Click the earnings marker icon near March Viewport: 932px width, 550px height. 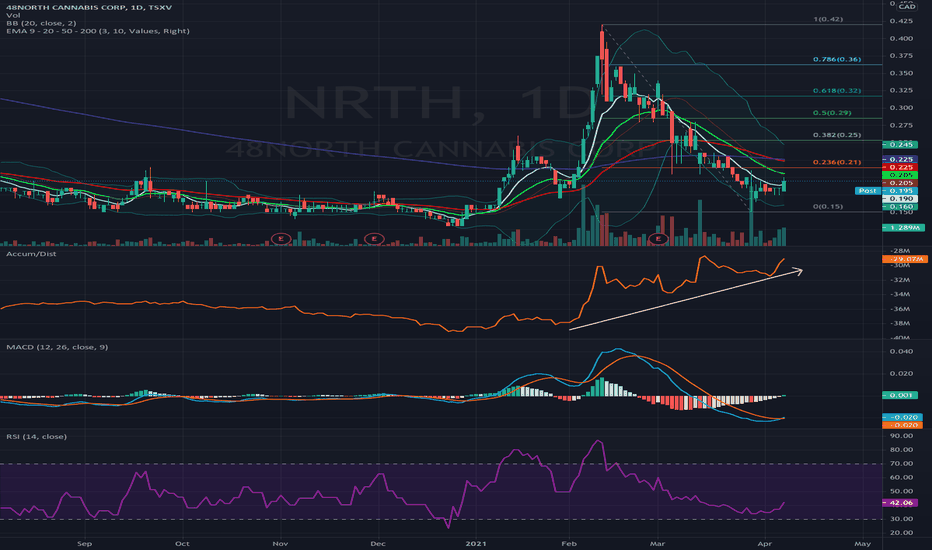(658, 238)
